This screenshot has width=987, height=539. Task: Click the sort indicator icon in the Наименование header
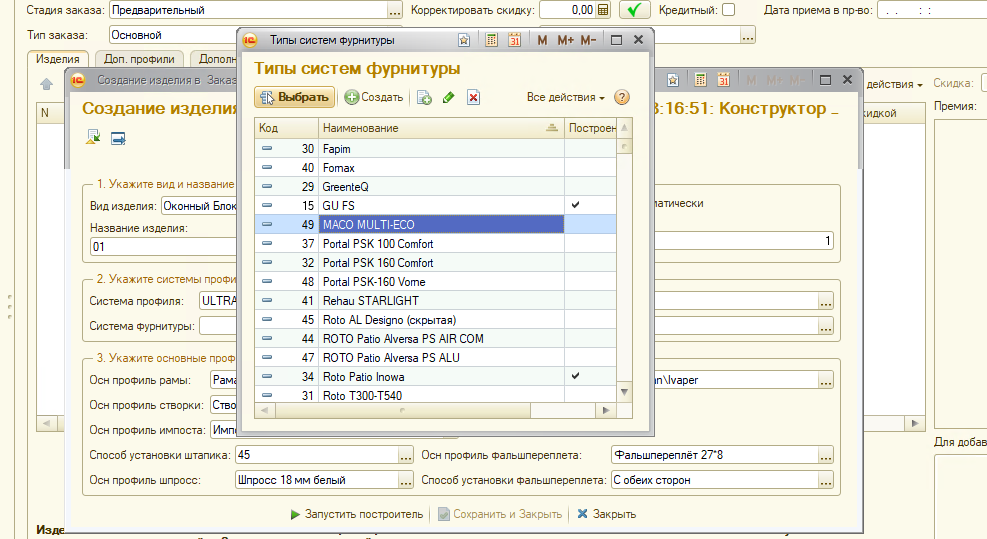click(551, 128)
